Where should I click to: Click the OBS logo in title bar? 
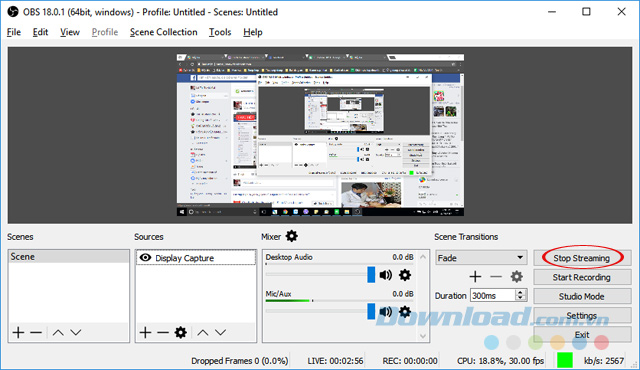[13, 12]
